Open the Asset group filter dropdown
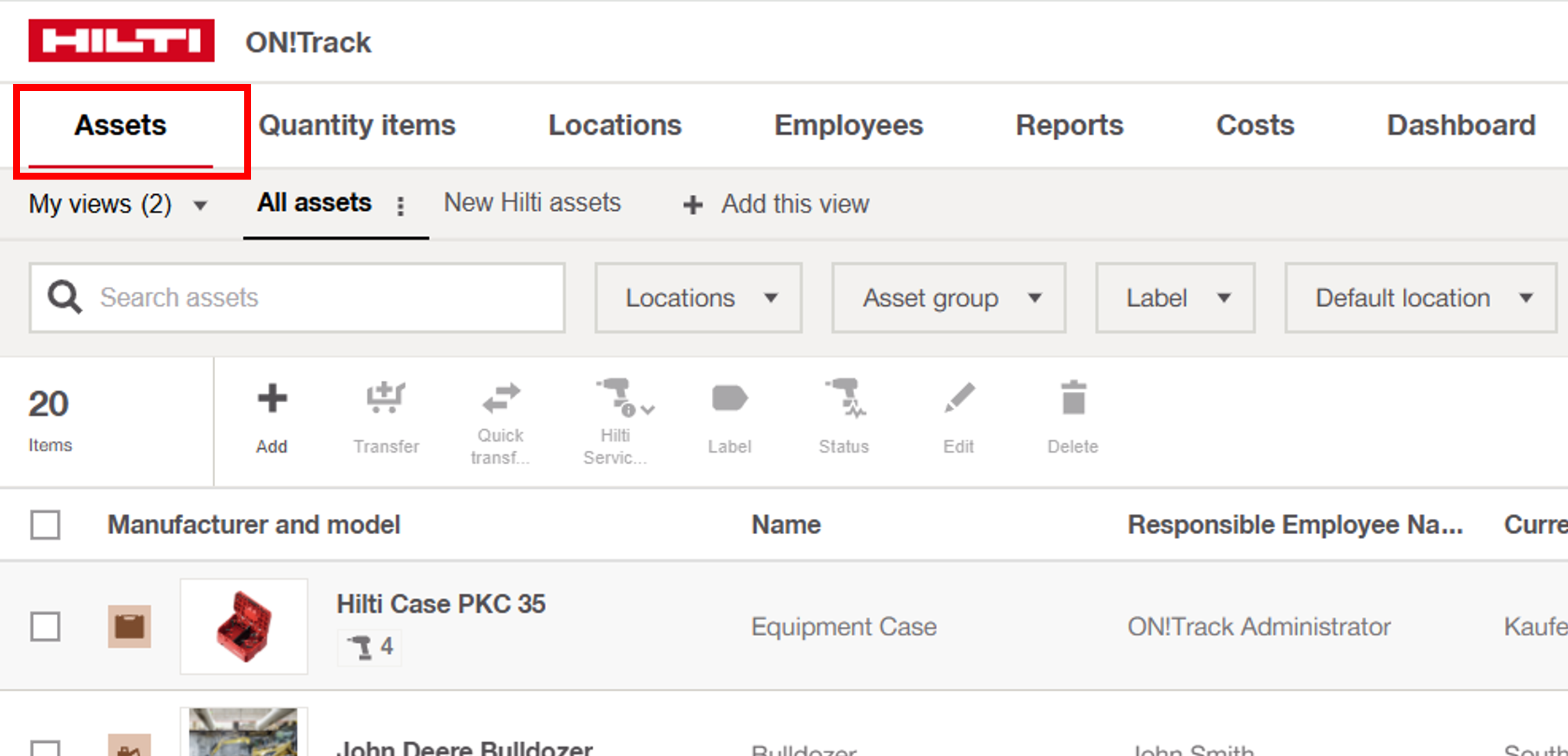The width and height of the screenshot is (1568, 756). pyautogui.click(x=948, y=298)
